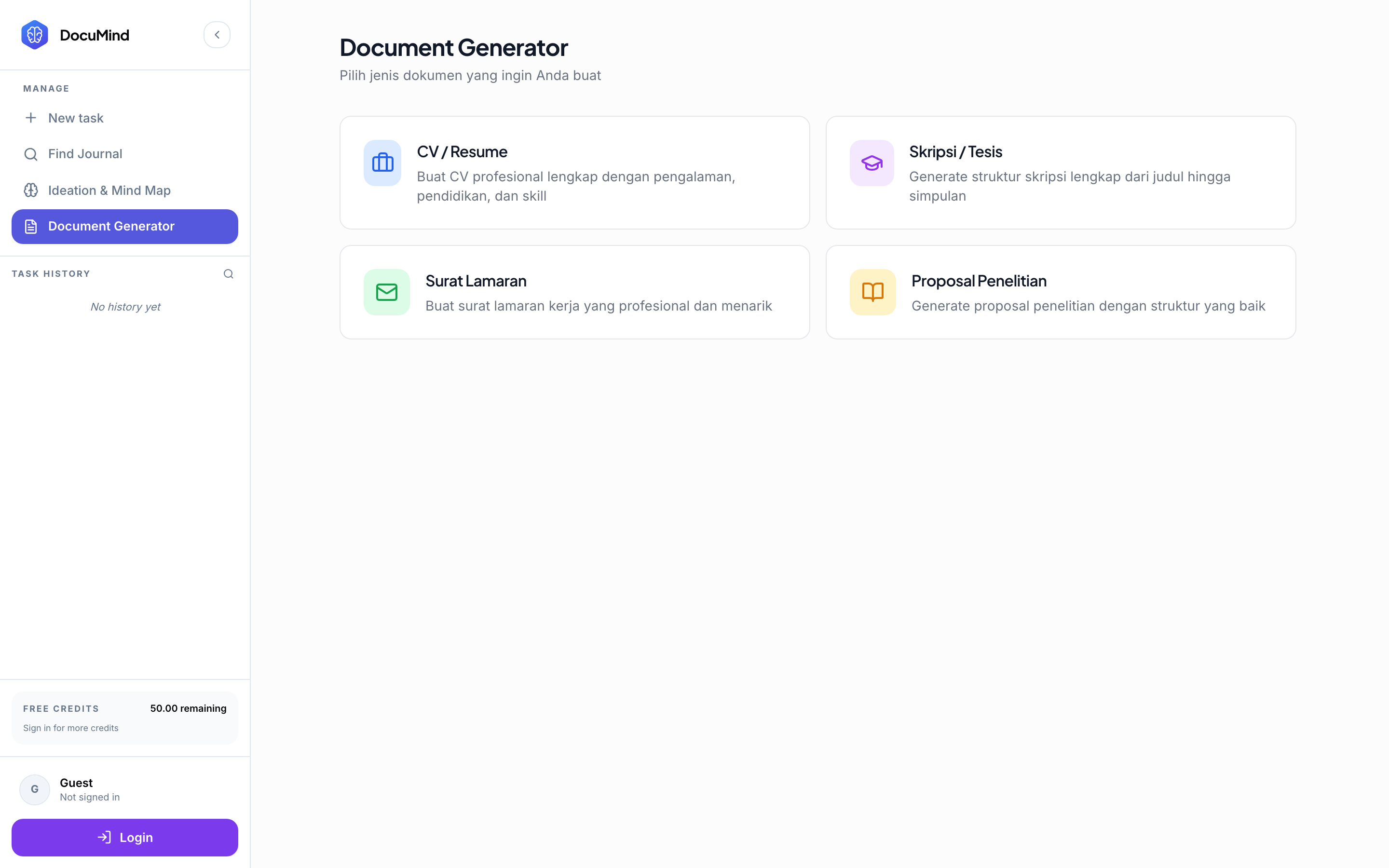Image resolution: width=1389 pixels, height=868 pixels.
Task: Click the TASK HISTORY section label
Action: pyautogui.click(x=51, y=274)
